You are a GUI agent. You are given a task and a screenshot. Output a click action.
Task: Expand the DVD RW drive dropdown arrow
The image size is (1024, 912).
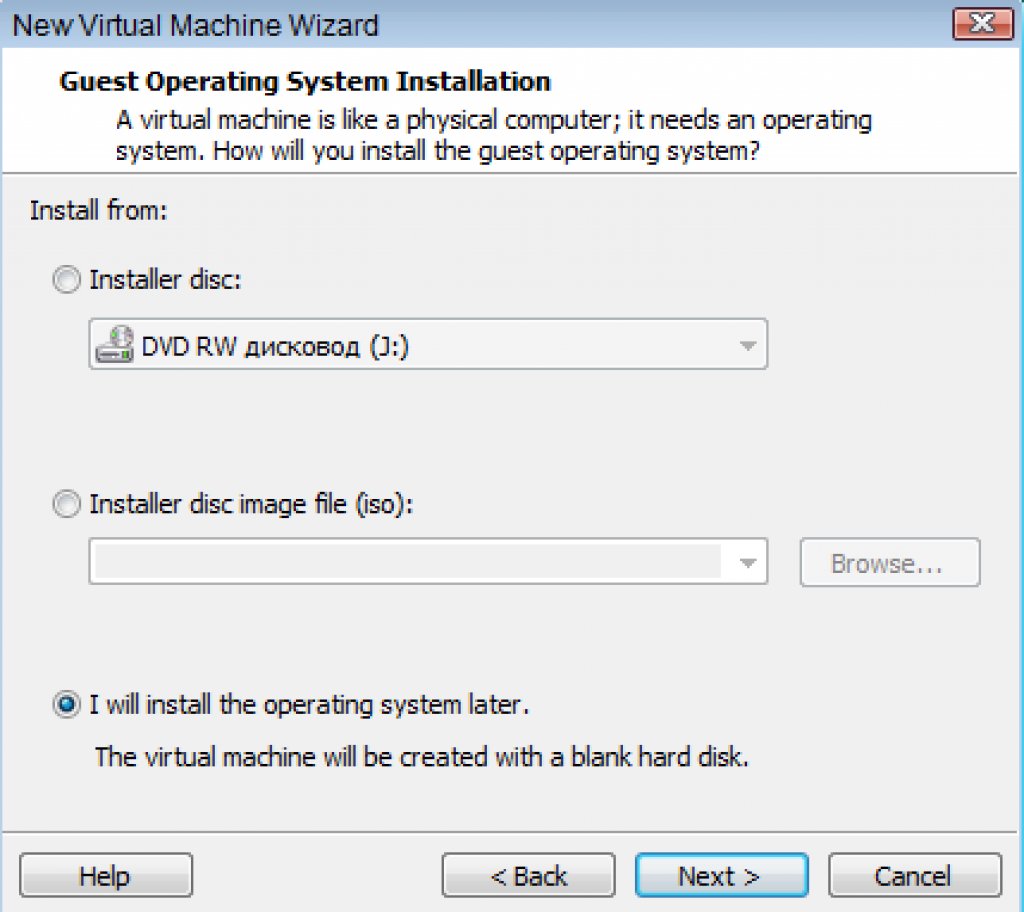[746, 345]
